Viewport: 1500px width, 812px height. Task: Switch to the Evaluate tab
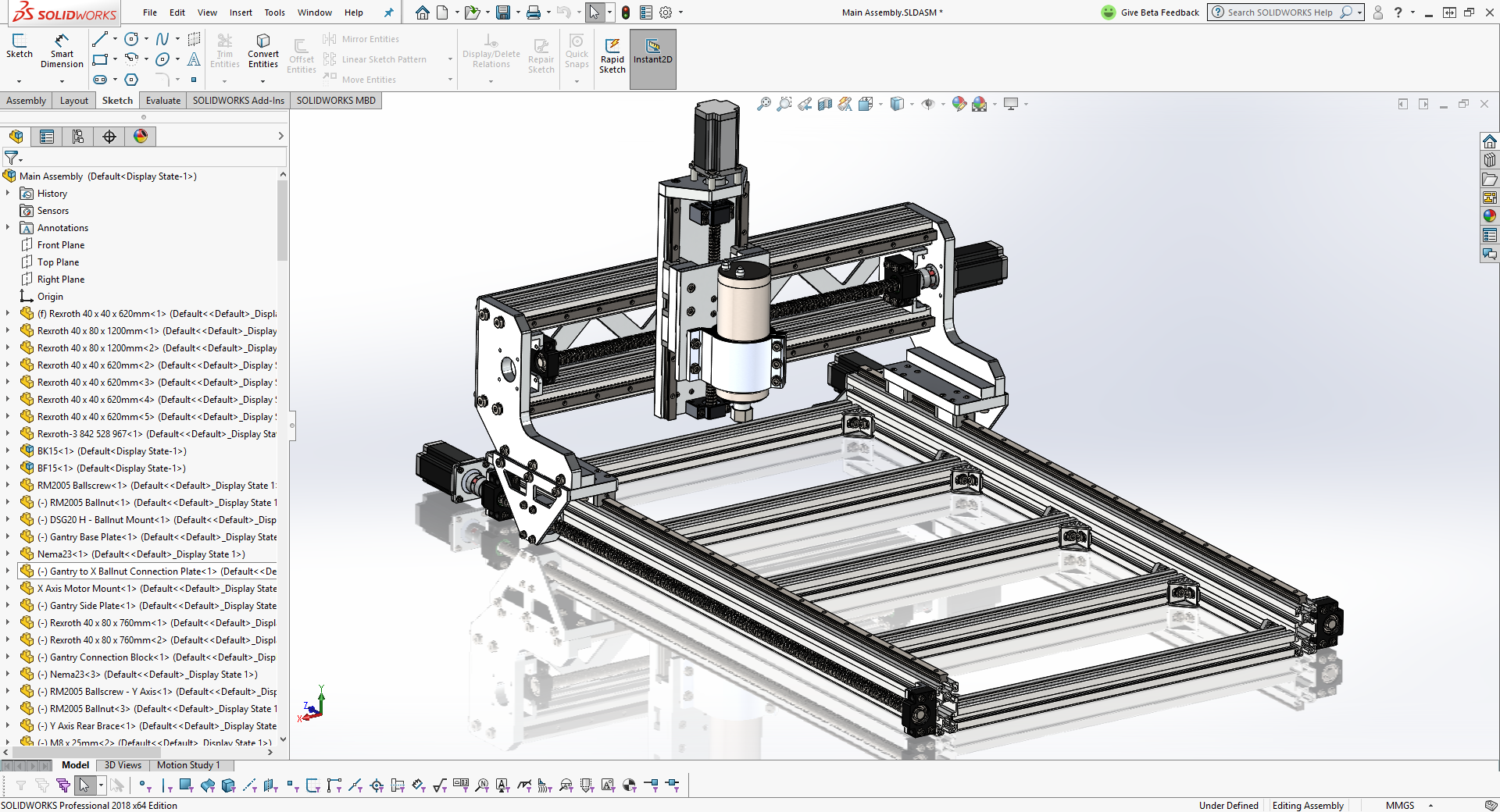pyautogui.click(x=162, y=101)
